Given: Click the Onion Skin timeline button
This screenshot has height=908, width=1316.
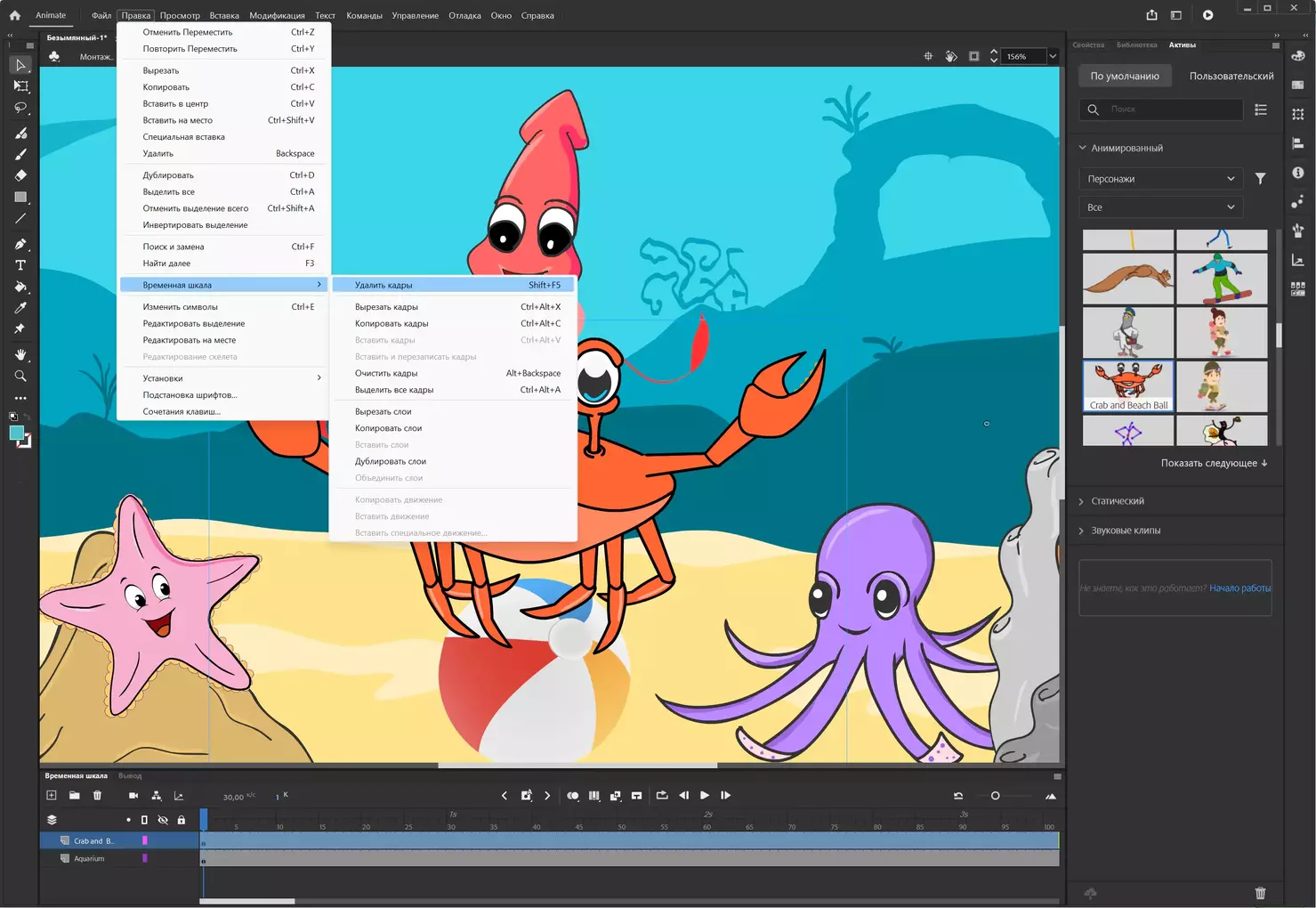Looking at the screenshot, I should pos(572,796).
